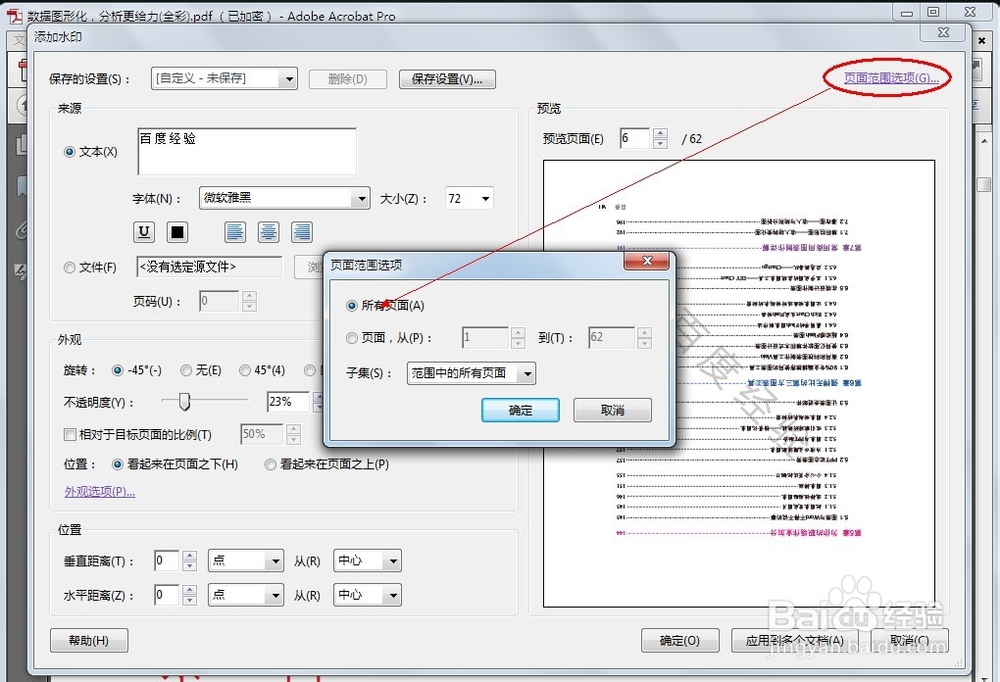
Task: Select 所有页面(A) radio button
Action: [351, 306]
